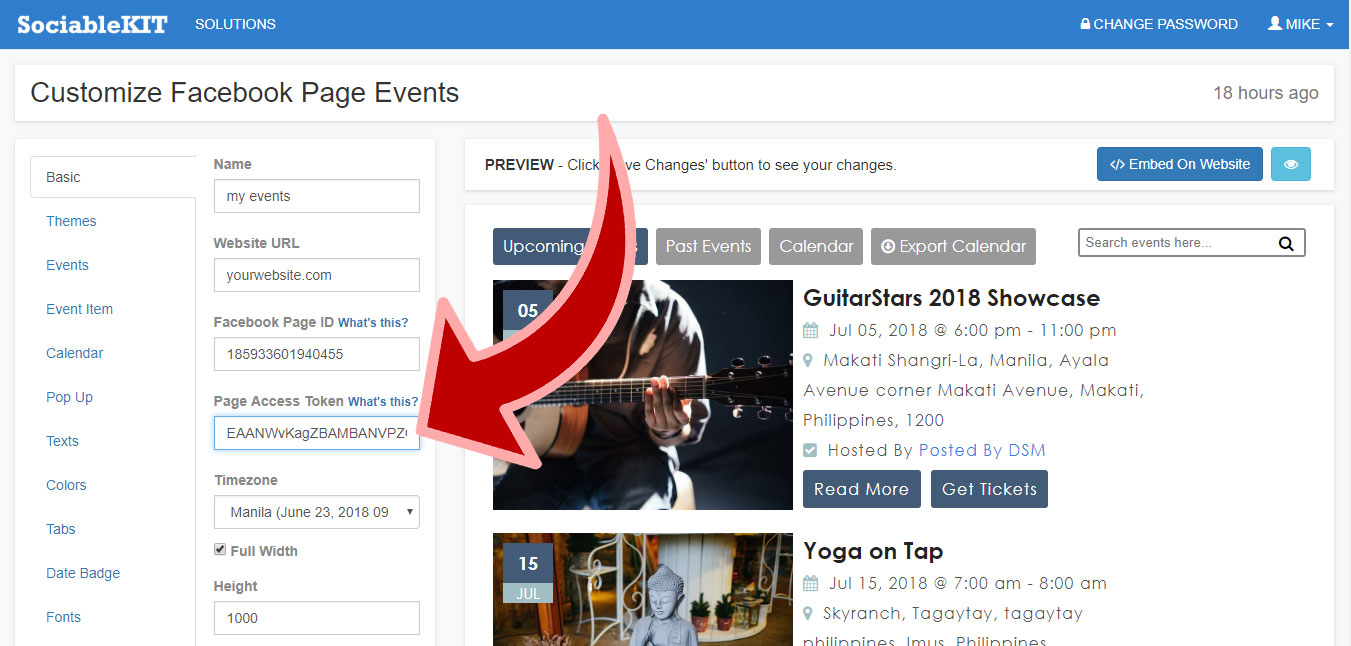Click the Embed On Website button
The width and height of the screenshot is (1351, 646).
point(1180,164)
